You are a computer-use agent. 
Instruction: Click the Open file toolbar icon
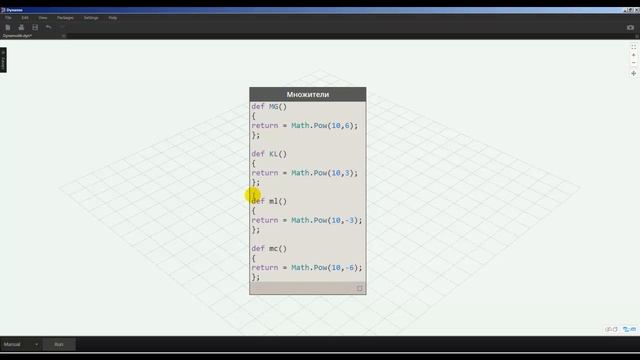(21, 27)
